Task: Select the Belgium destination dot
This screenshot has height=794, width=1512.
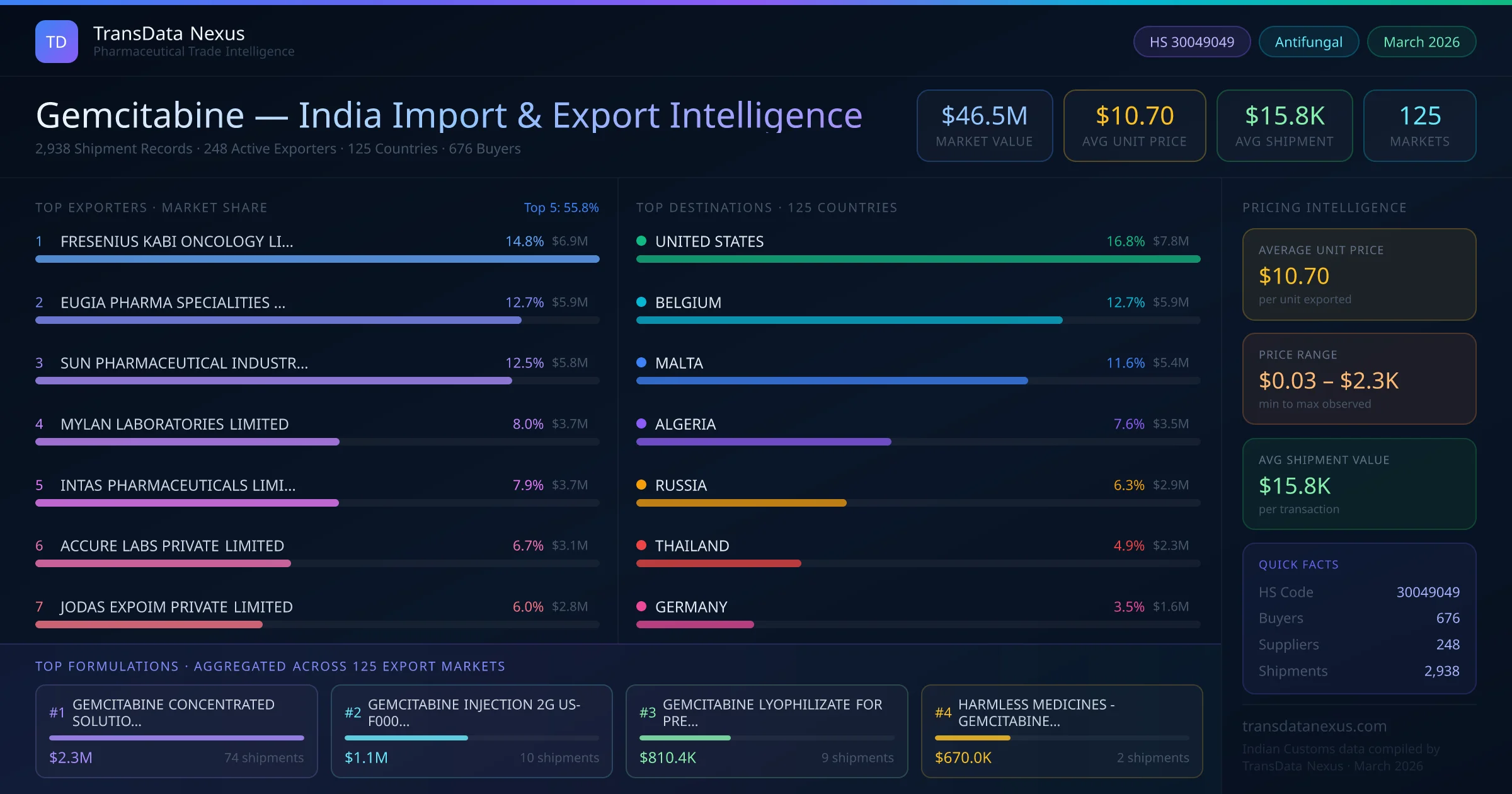Action: (641, 302)
